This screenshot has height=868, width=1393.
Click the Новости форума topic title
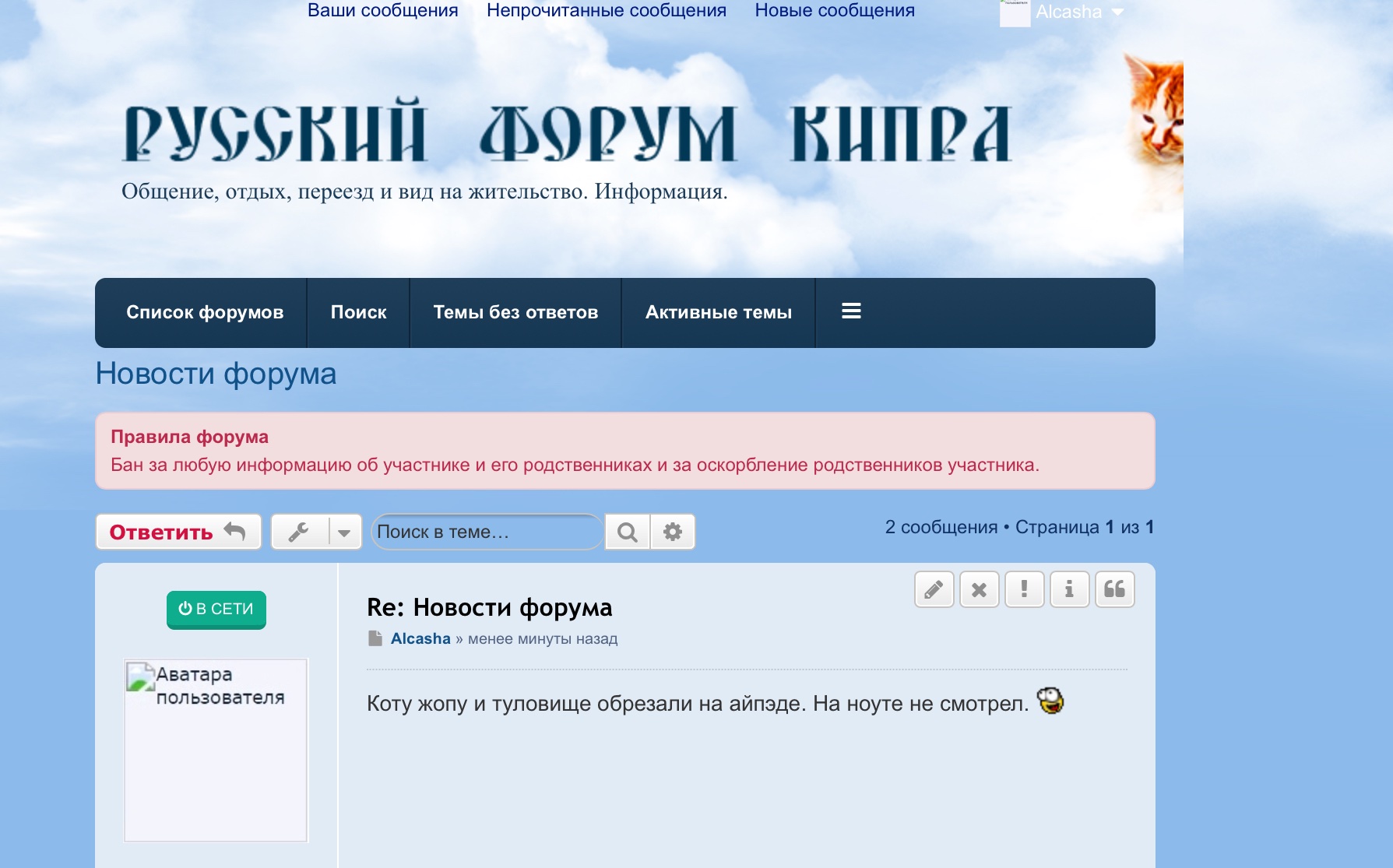point(216,374)
